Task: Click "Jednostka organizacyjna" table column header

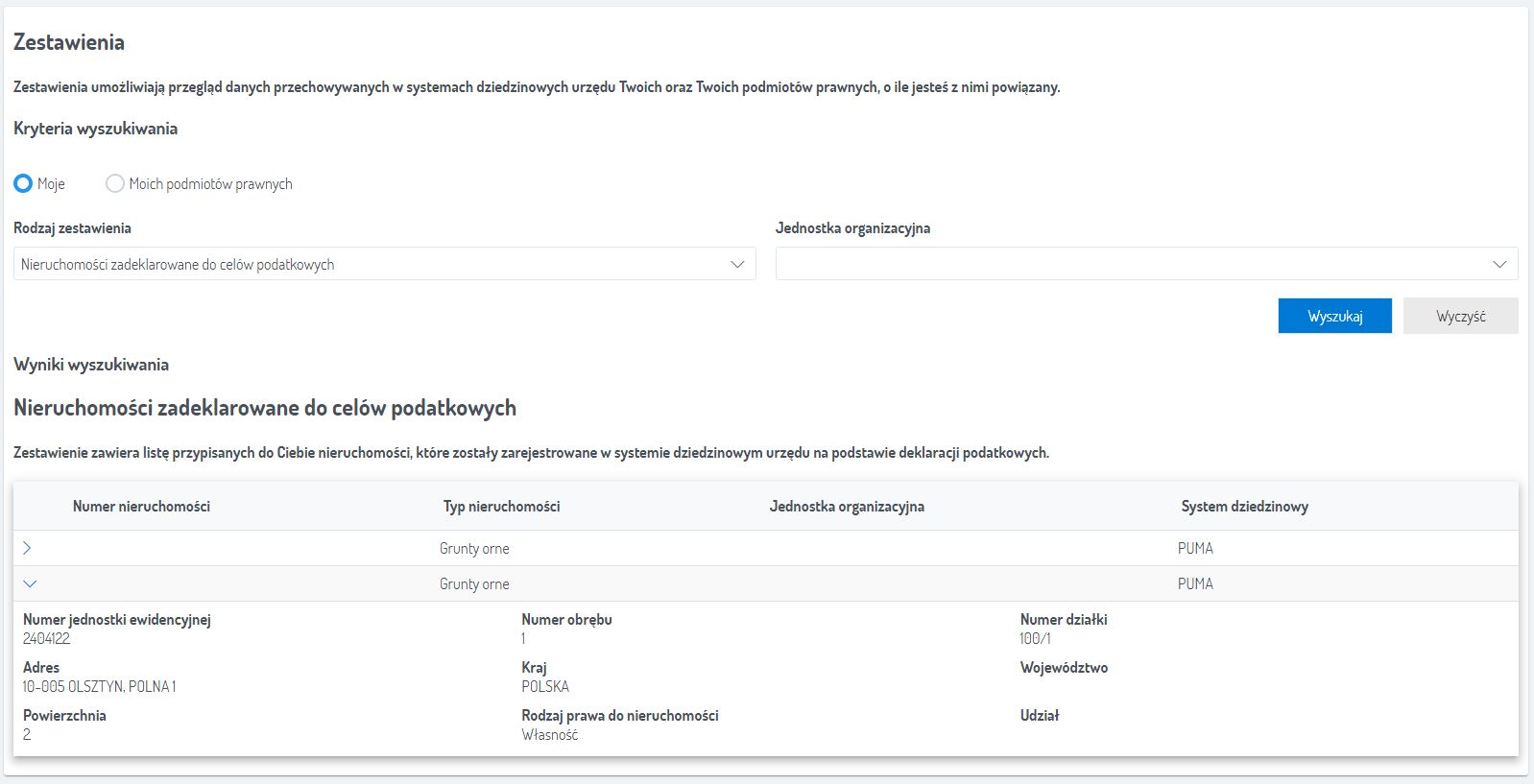Action: click(x=847, y=507)
